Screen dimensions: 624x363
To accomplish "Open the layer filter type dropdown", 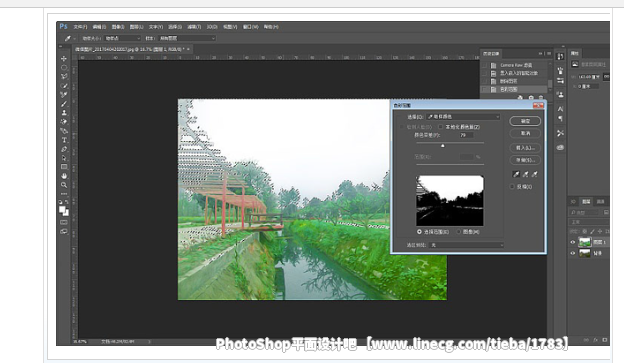I will point(584,213).
